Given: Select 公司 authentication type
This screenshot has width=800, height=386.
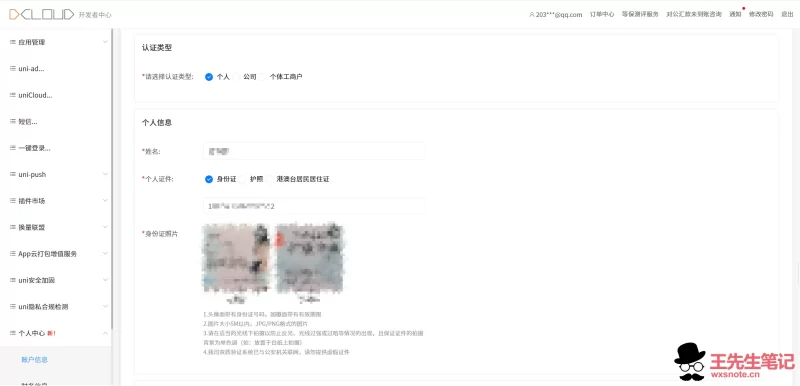Looking at the screenshot, I should pos(236,77).
